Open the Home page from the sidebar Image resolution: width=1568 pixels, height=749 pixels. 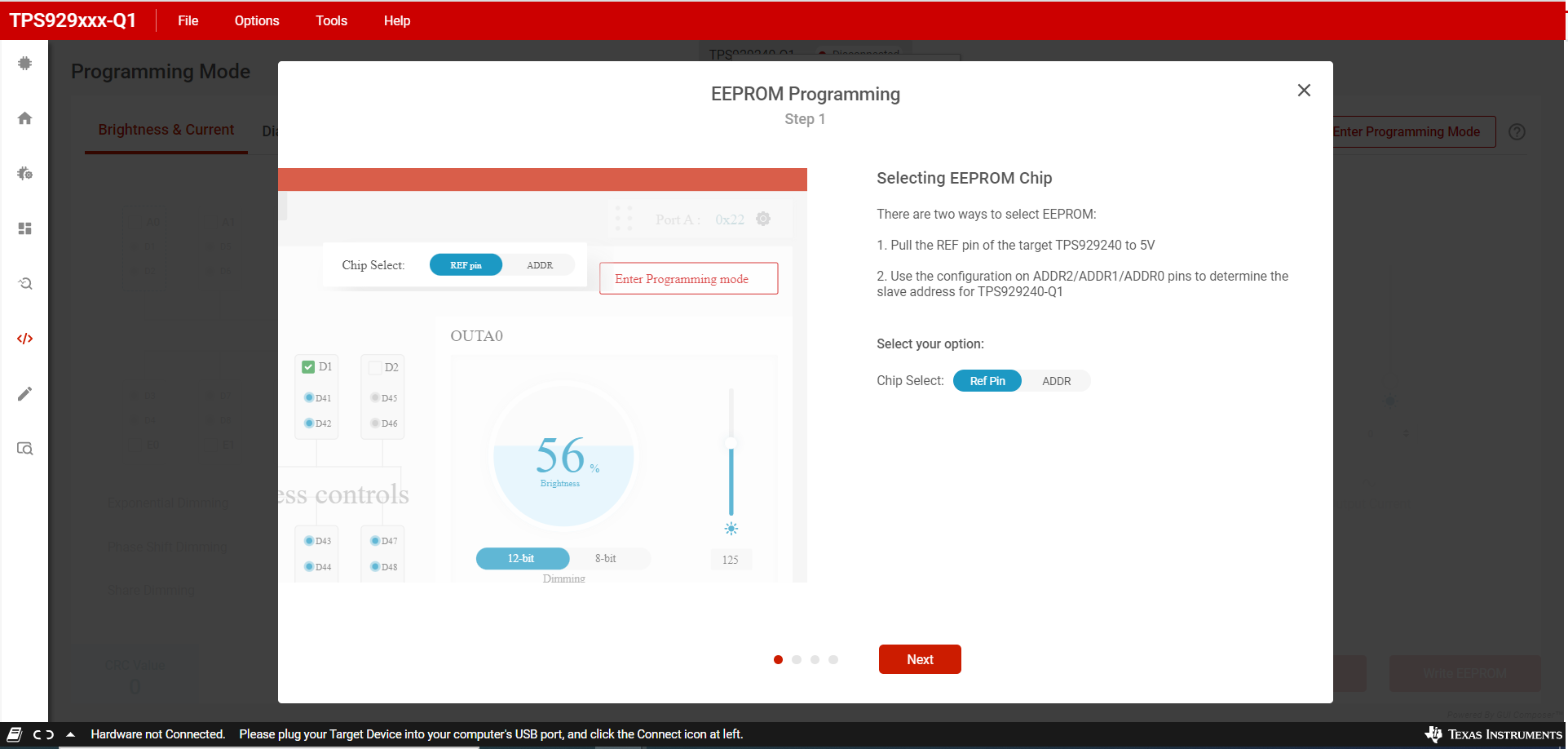pos(24,117)
